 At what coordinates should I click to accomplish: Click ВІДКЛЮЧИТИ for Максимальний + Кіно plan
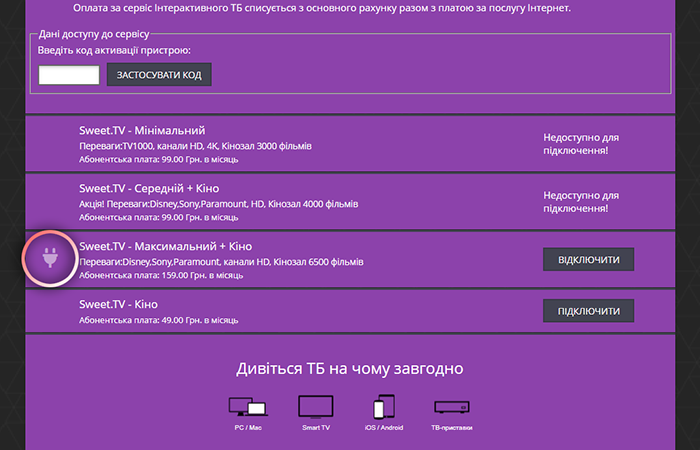tap(588, 259)
